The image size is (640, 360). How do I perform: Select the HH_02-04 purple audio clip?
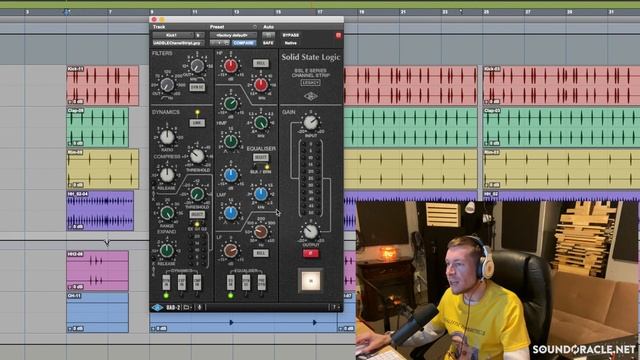pyautogui.click(x=100, y=211)
